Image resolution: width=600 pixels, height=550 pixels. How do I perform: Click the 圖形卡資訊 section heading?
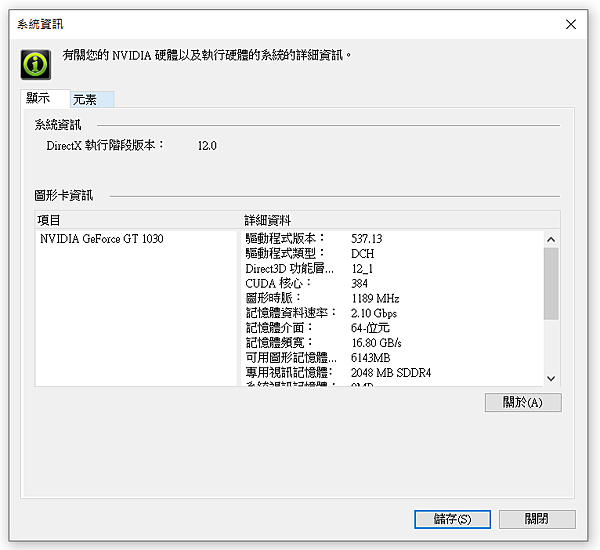(64, 196)
